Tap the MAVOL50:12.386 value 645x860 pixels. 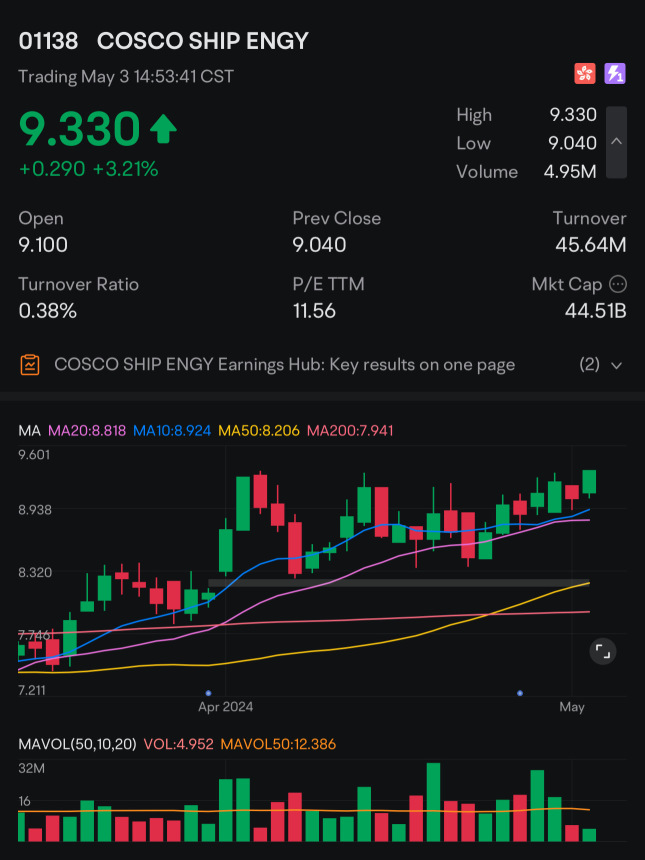tap(278, 744)
